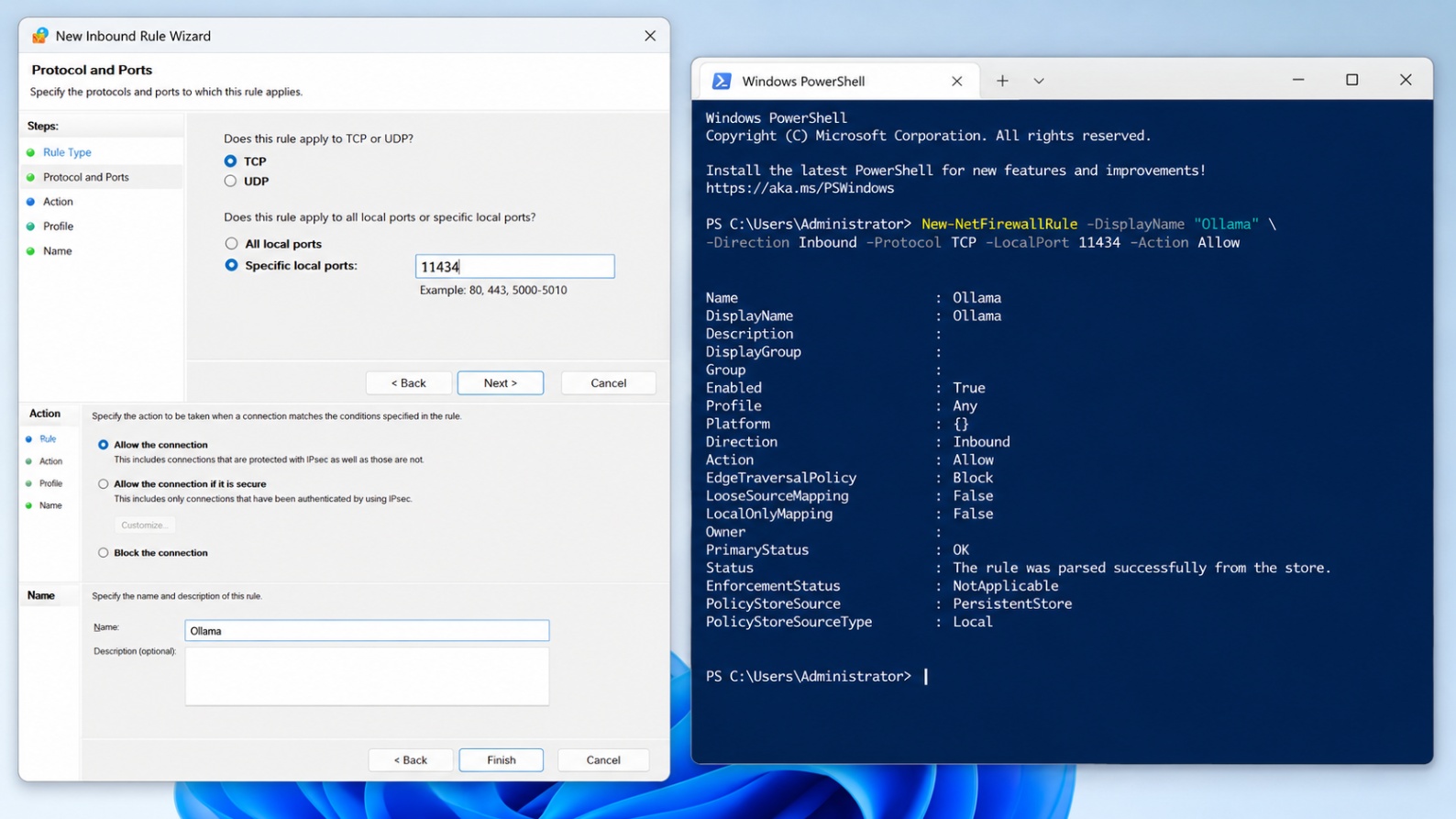Click the '< Back' button beside Next
Viewport: 1456px width, 819px height.
coord(409,383)
